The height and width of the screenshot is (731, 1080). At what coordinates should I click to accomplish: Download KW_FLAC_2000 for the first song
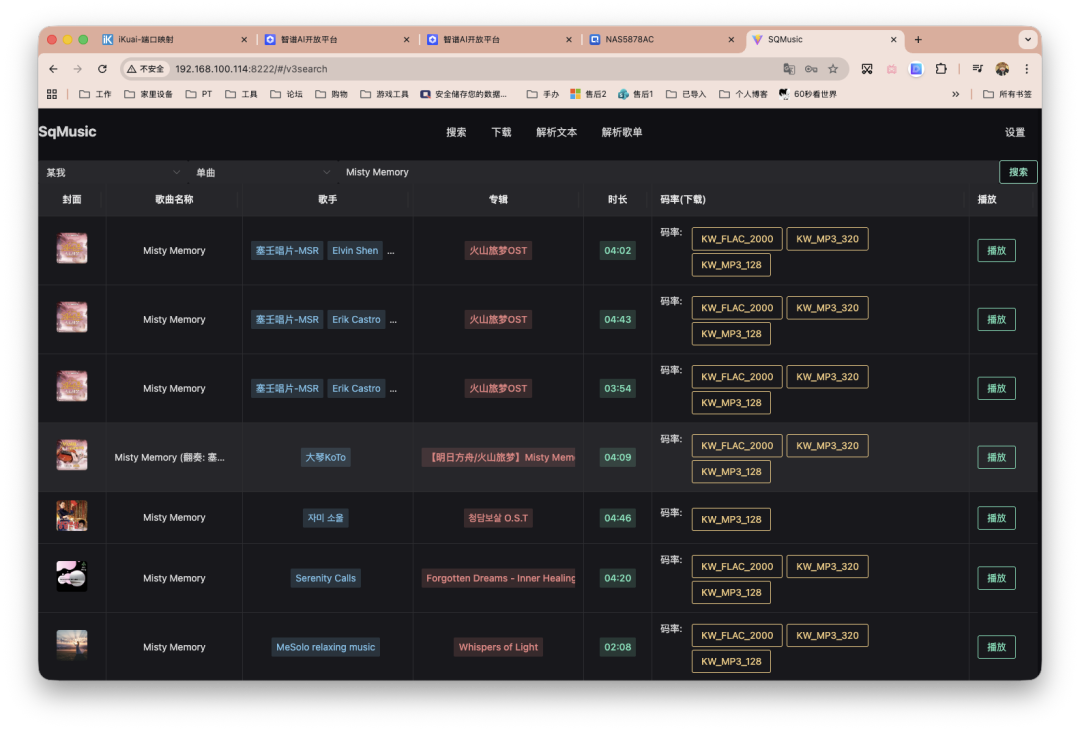736,238
